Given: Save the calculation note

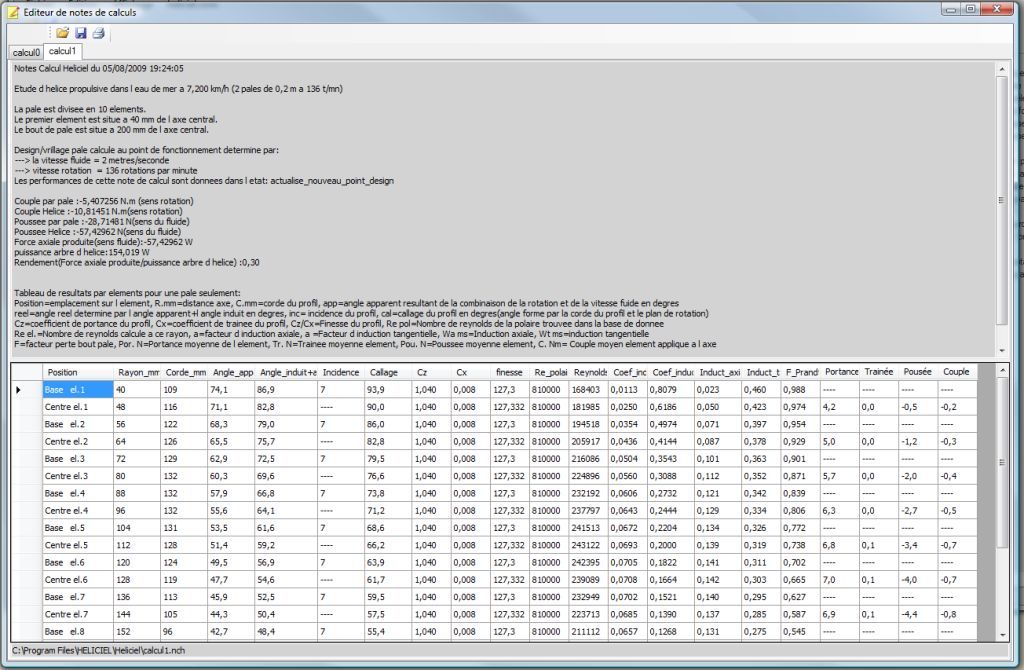Looking at the screenshot, I should [x=81, y=33].
